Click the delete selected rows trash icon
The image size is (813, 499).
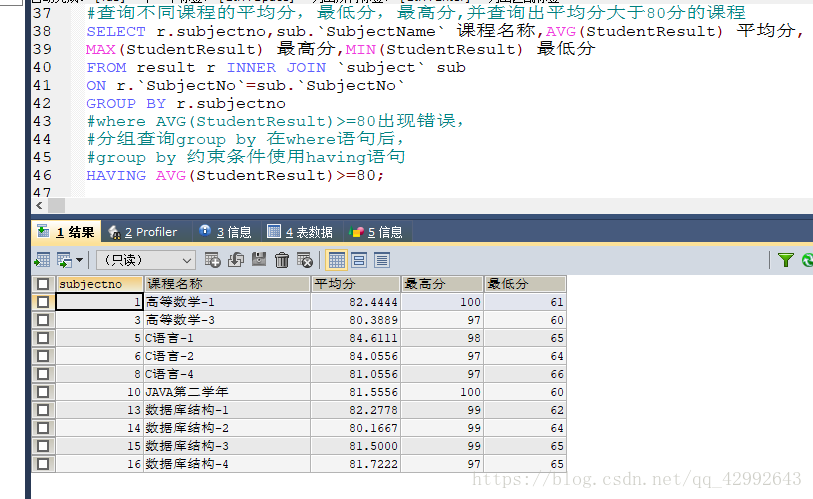coord(282,260)
